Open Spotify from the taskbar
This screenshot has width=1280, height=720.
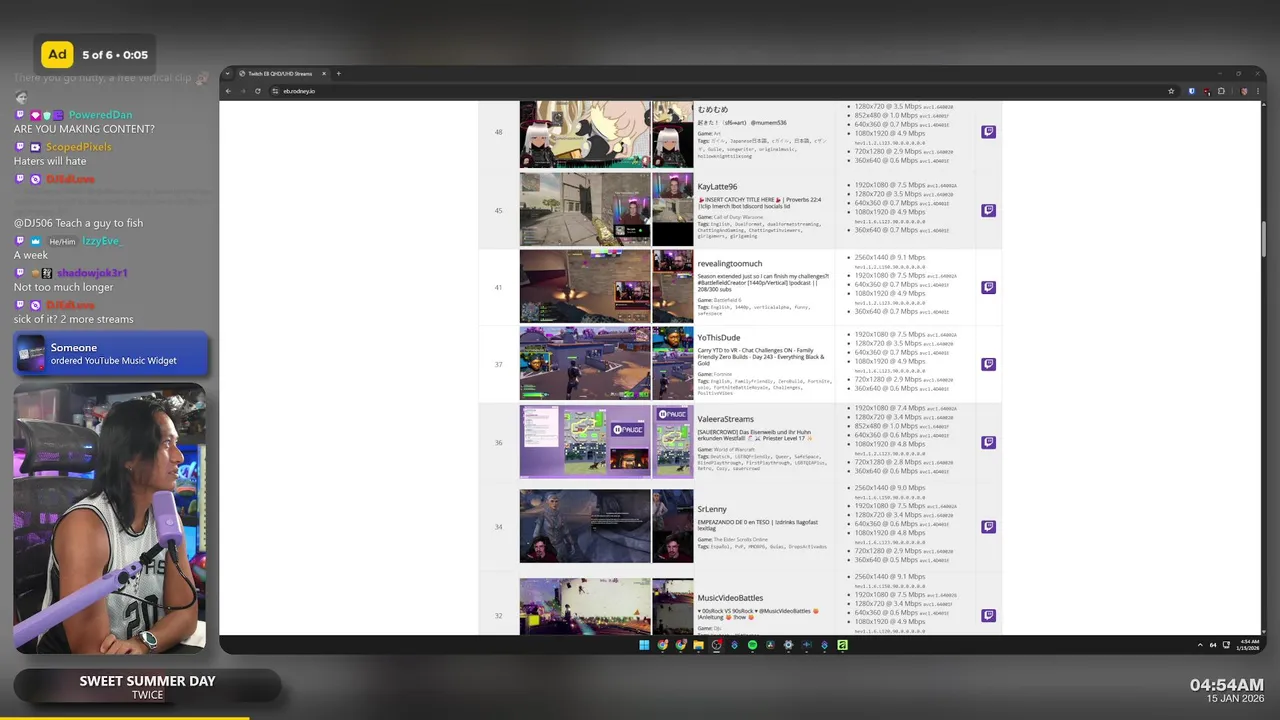tap(752, 645)
